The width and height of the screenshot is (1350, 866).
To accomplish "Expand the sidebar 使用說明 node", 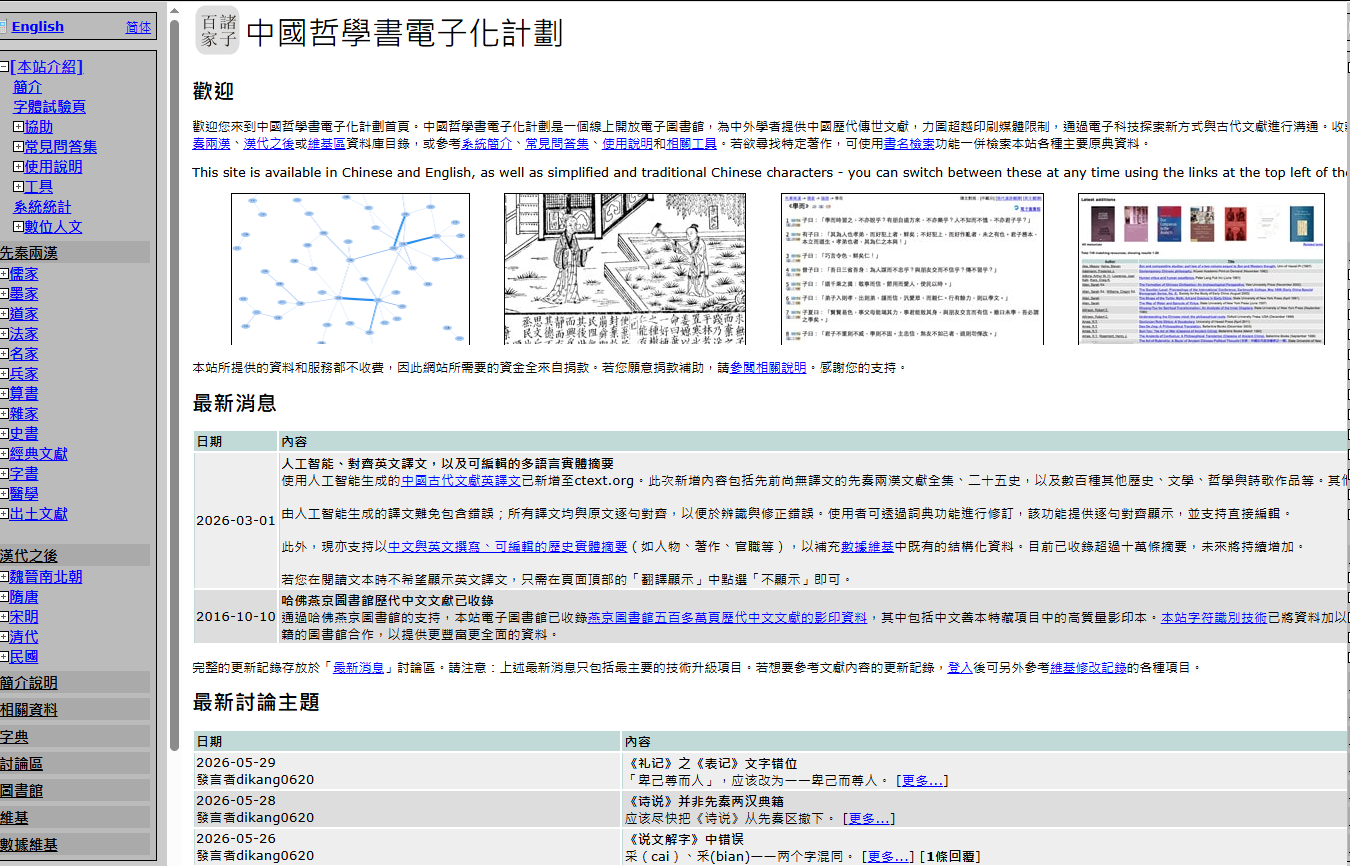I will click(x=18, y=167).
